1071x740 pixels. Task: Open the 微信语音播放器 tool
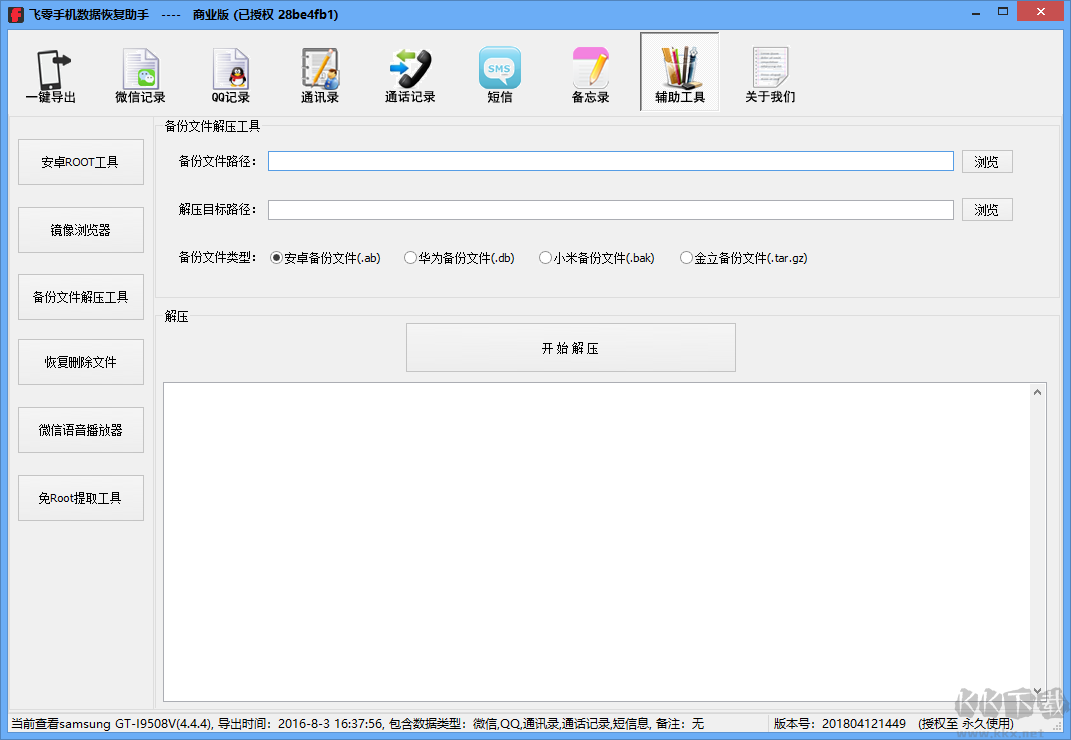tap(80, 429)
